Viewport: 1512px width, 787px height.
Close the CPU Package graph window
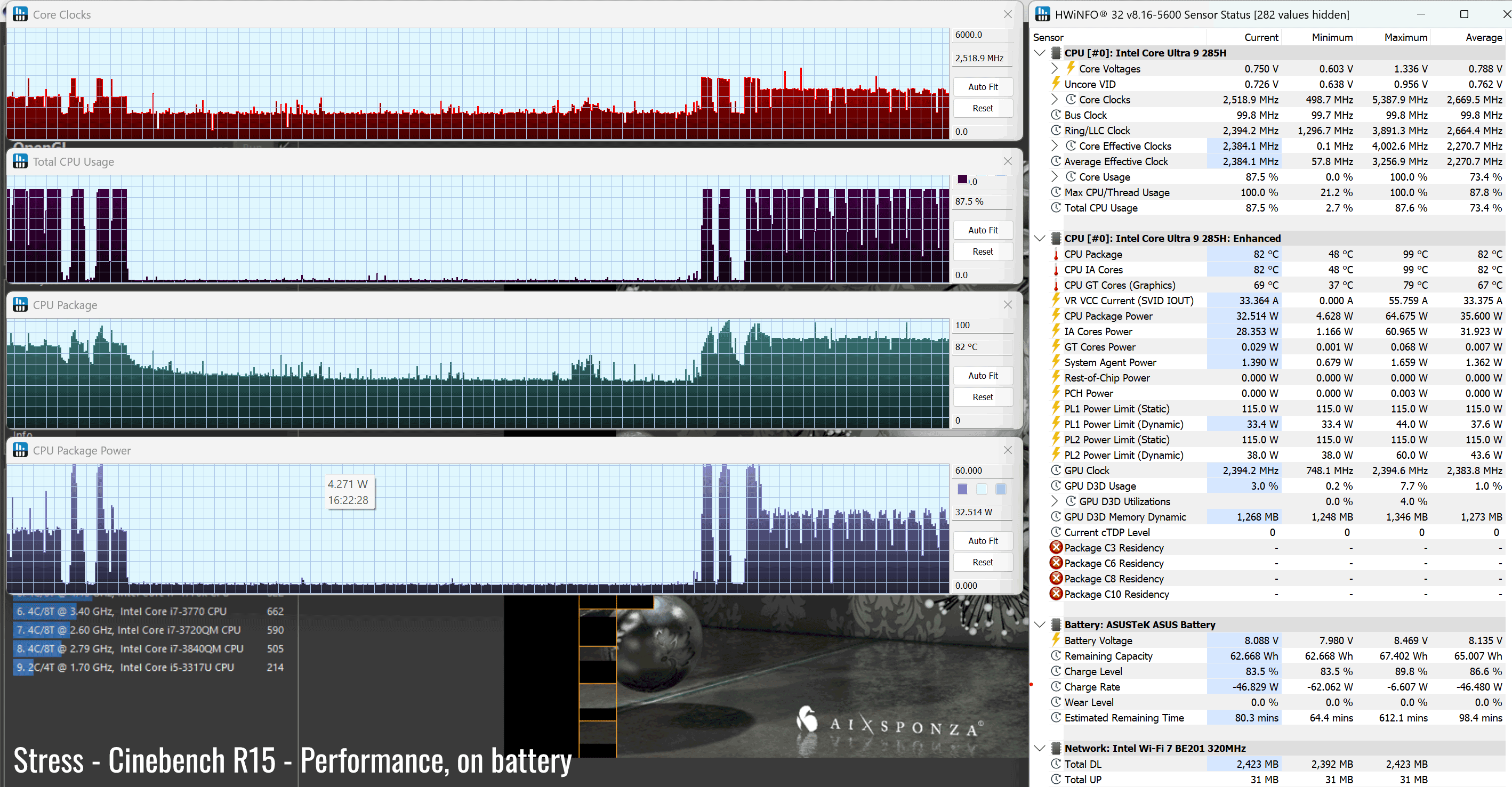(1007, 304)
